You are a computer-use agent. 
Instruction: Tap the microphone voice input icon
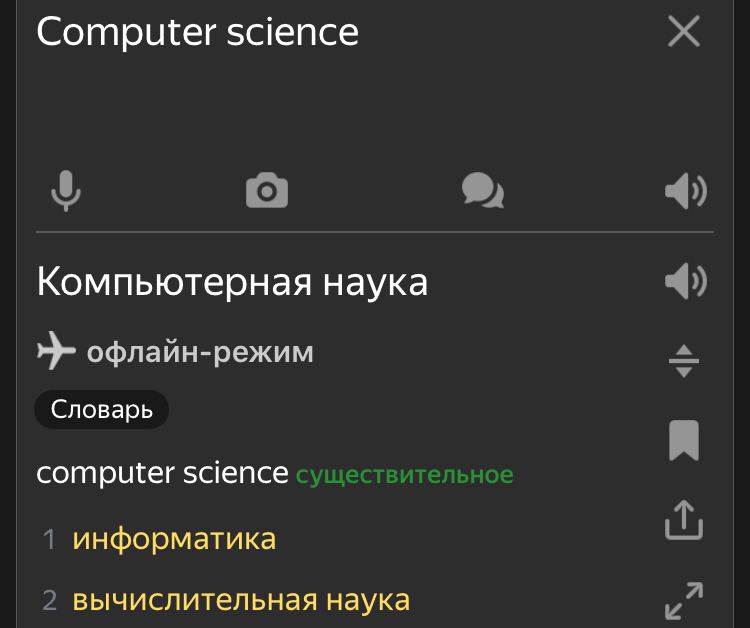[66, 190]
